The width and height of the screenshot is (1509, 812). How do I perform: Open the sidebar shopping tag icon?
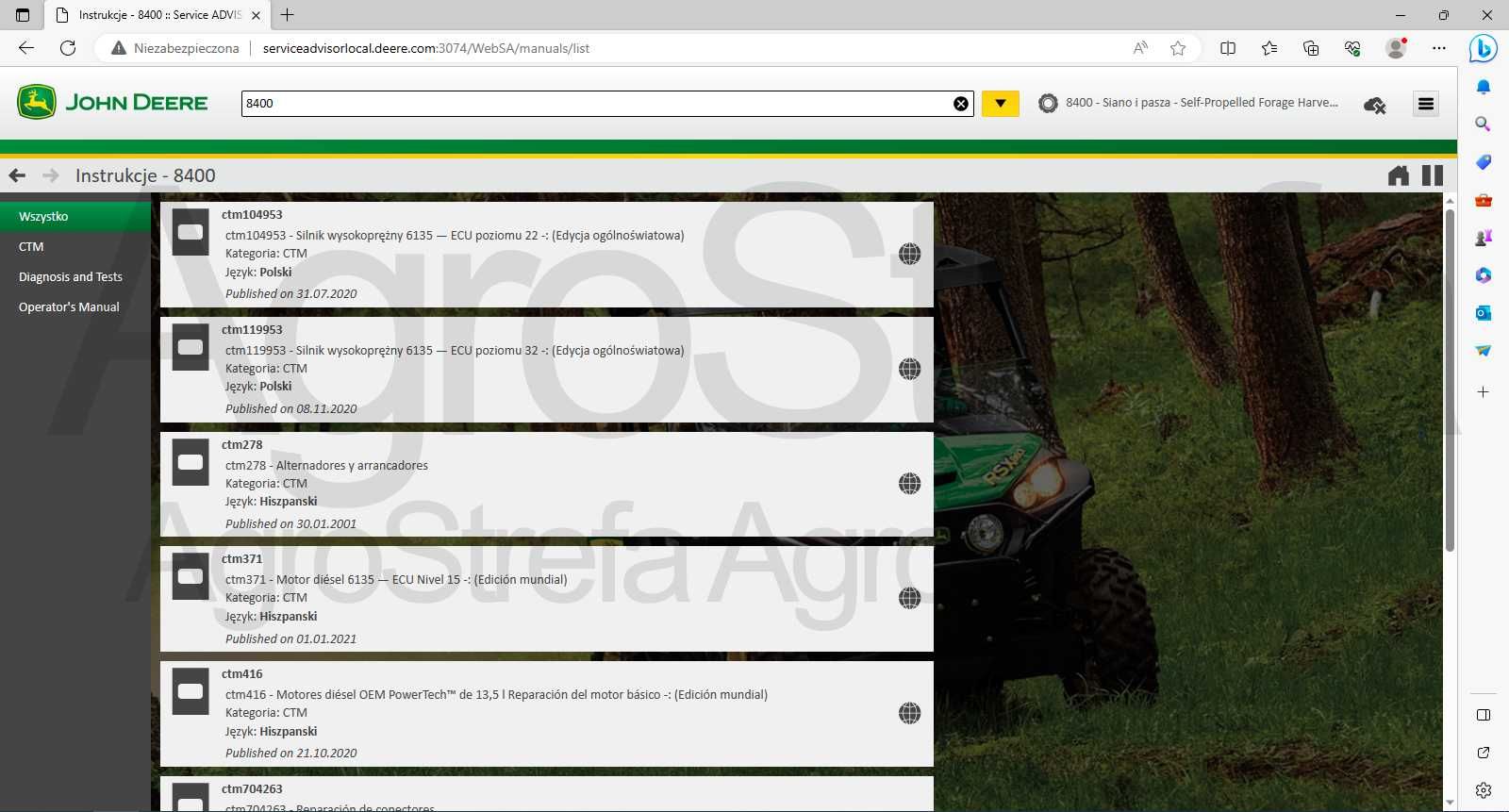pyautogui.click(x=1484, y=162)
